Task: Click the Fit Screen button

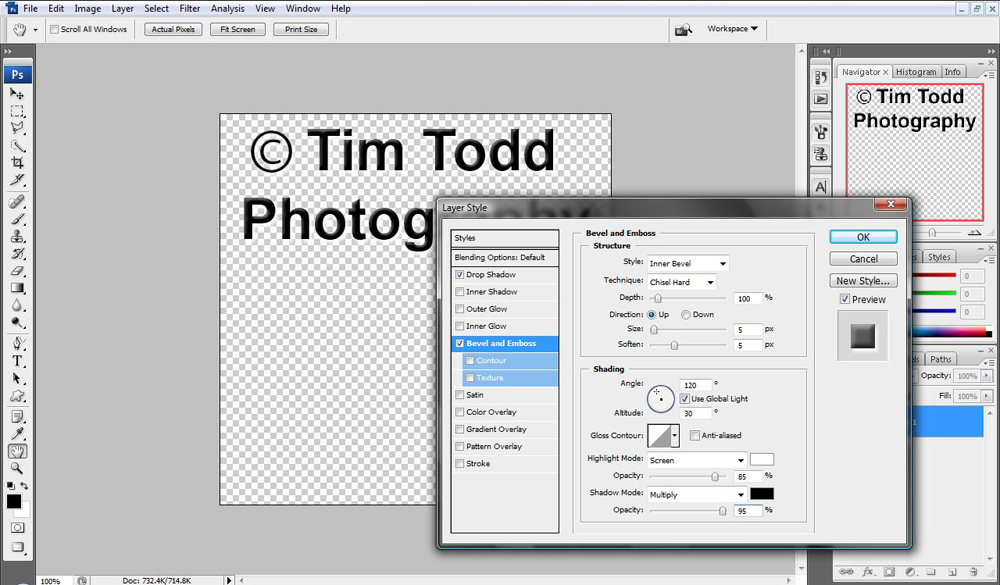Action: tap(238, 29)
